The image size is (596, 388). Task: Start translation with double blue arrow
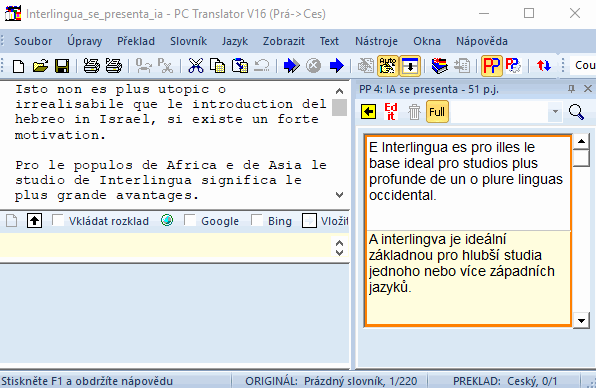(x=292, y=66)
